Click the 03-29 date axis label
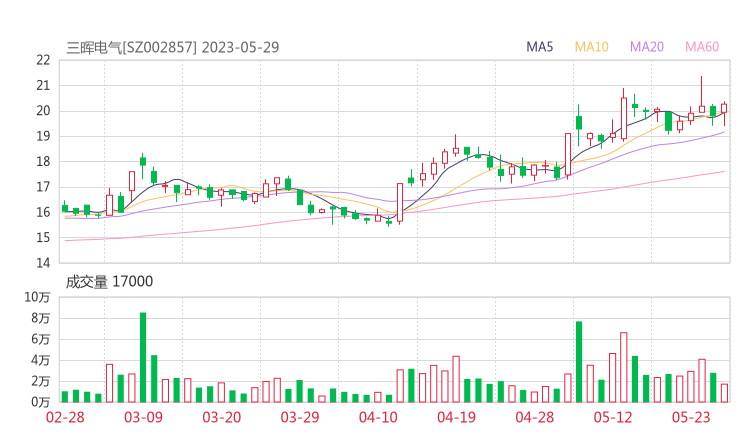The image size is (740, 440). (x=300, y=417)
